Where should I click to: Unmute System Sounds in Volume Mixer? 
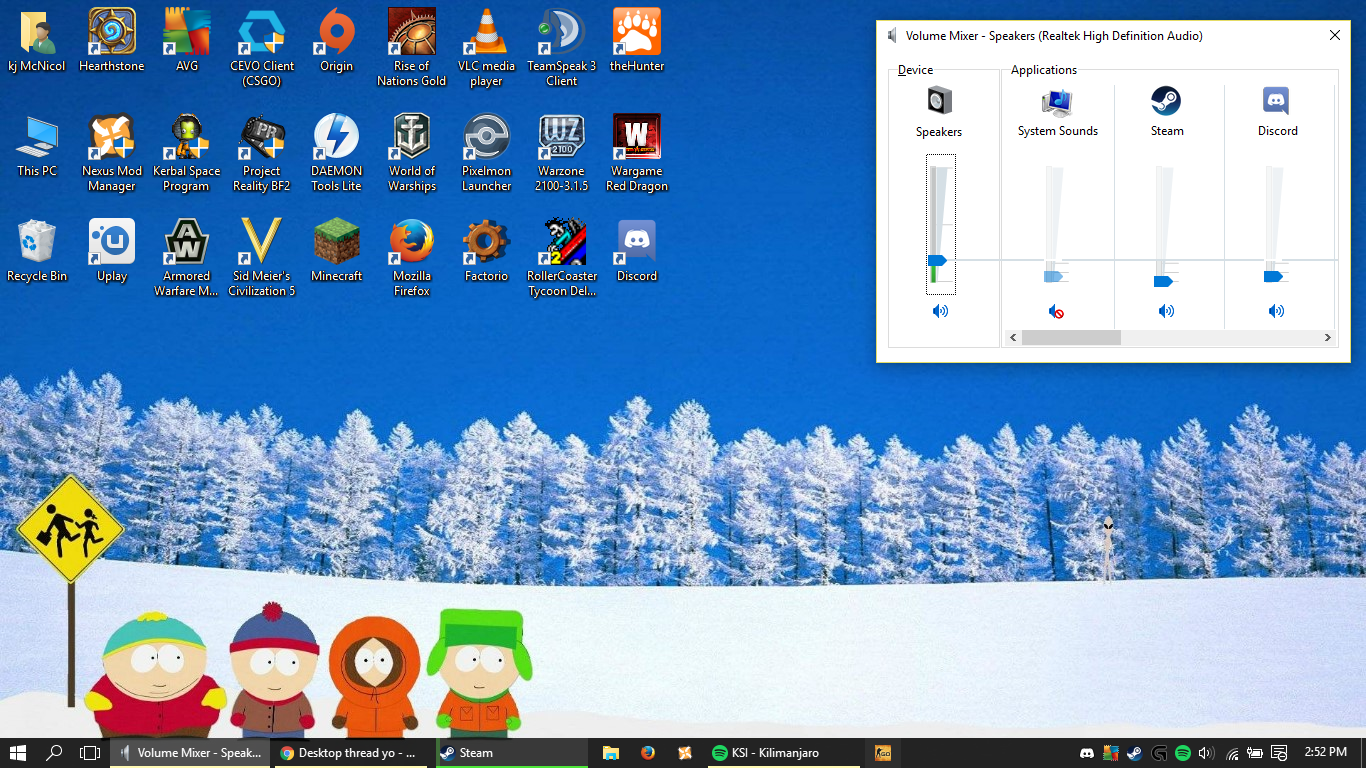coord(1056,312)
